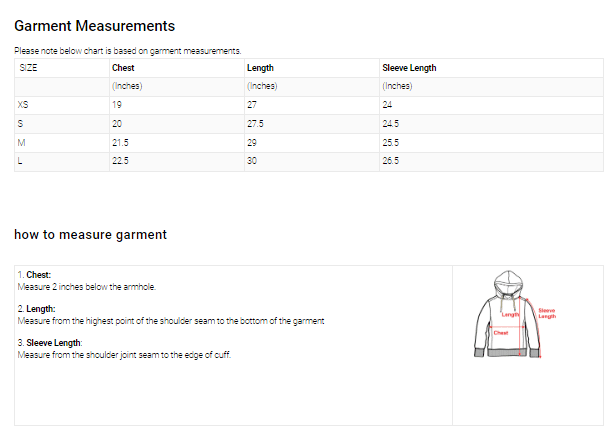
Task: Click the SIZE column header
Action: (29, 68)
